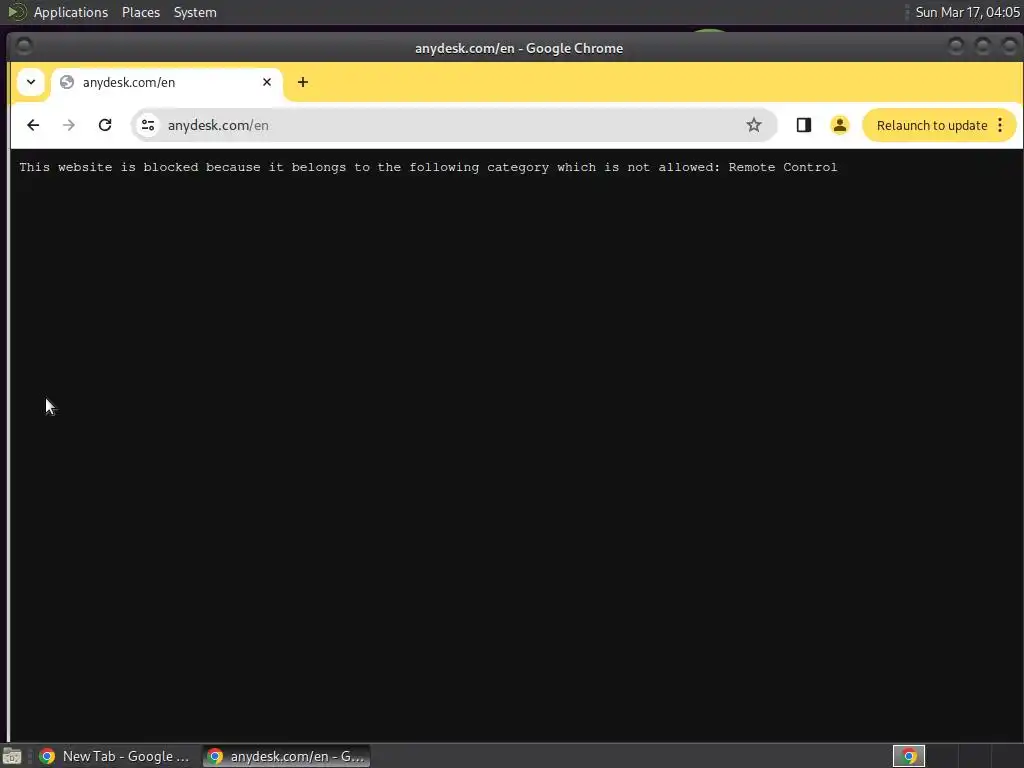Image resolution: width=1024 pixels, height=768 pixels.
Task: Open the Chrome profile avatar
Action: (x=840, y=125)
